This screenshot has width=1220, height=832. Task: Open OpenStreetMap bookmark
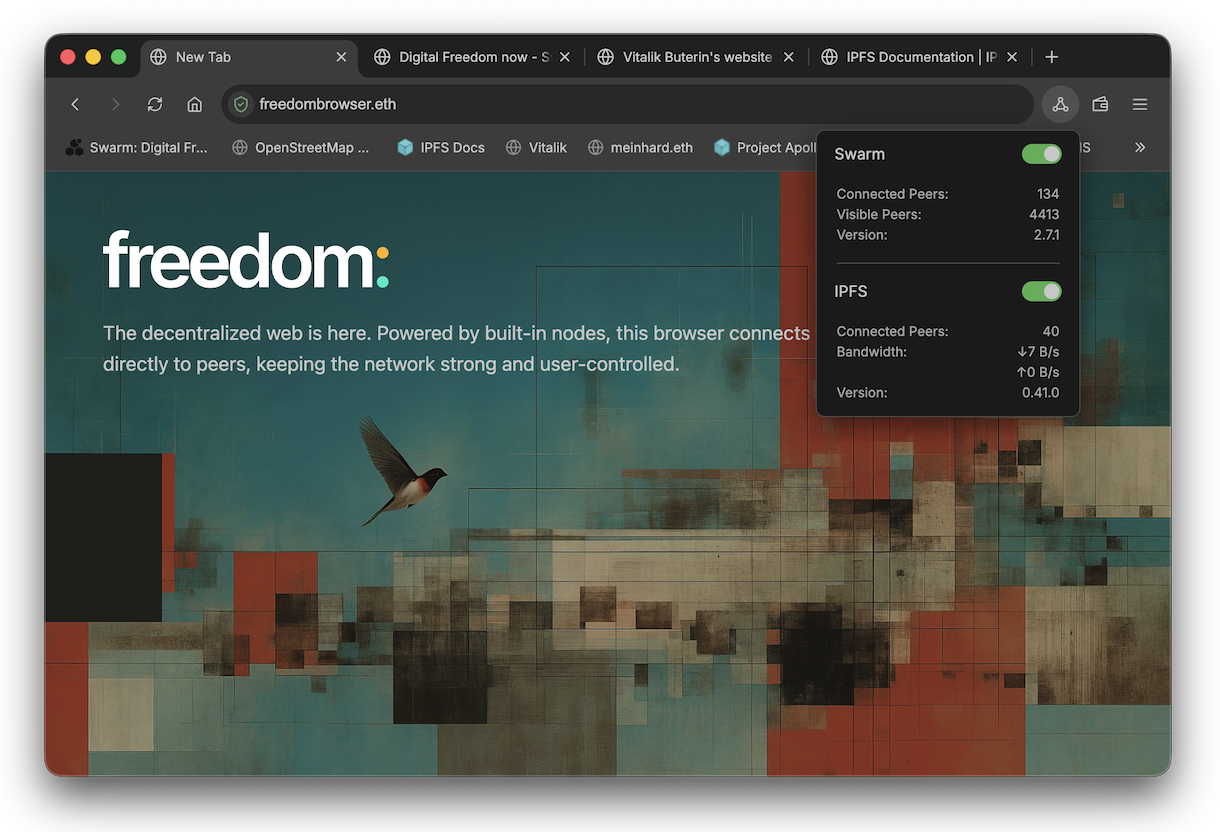pyautogui.click(x=301, y=147)
